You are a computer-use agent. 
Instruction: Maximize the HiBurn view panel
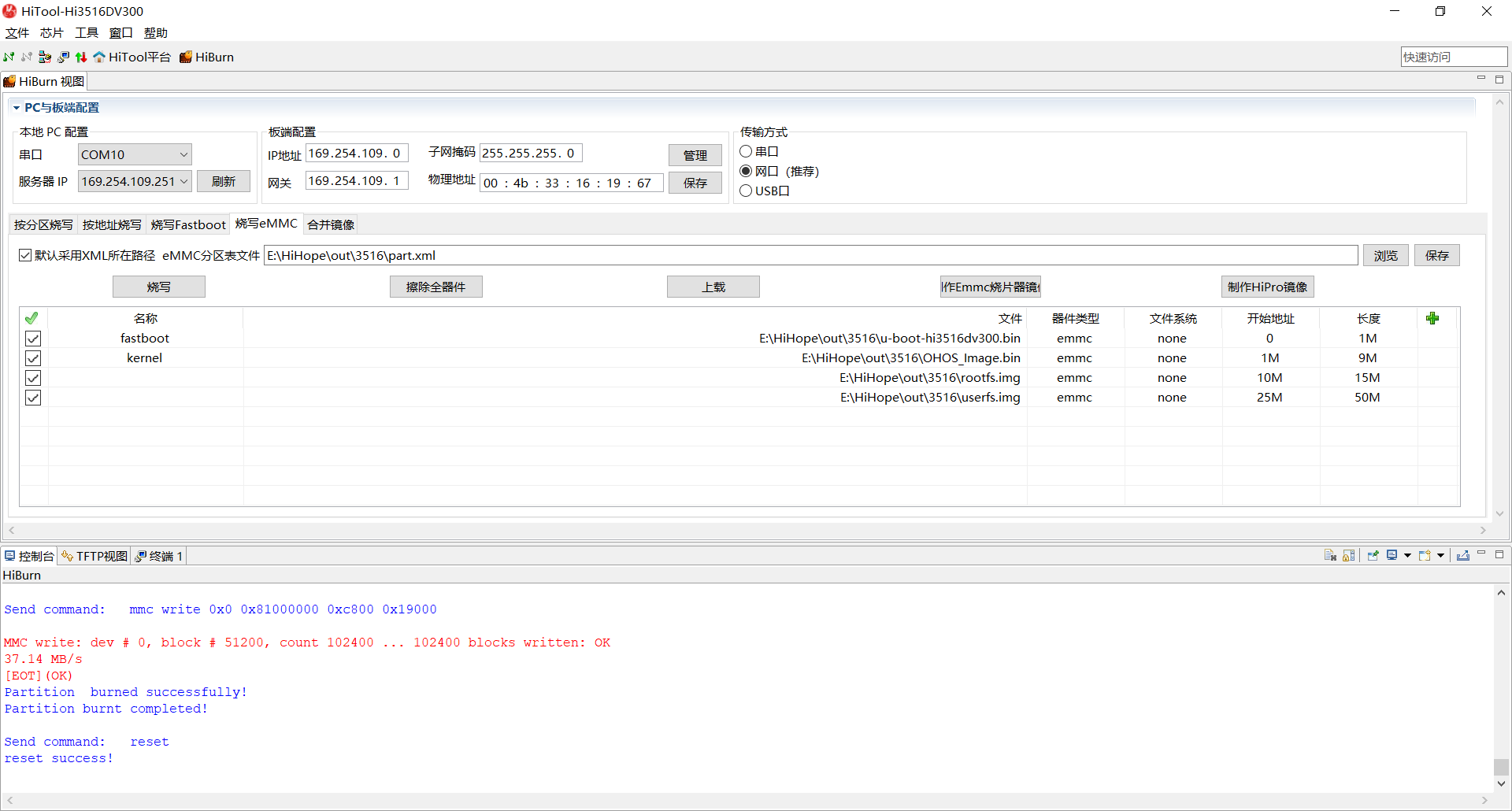tap(1499, 79)
